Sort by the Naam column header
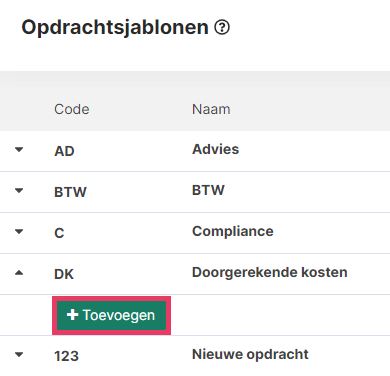This screenshot has width=390, height=376. (211, 109)
